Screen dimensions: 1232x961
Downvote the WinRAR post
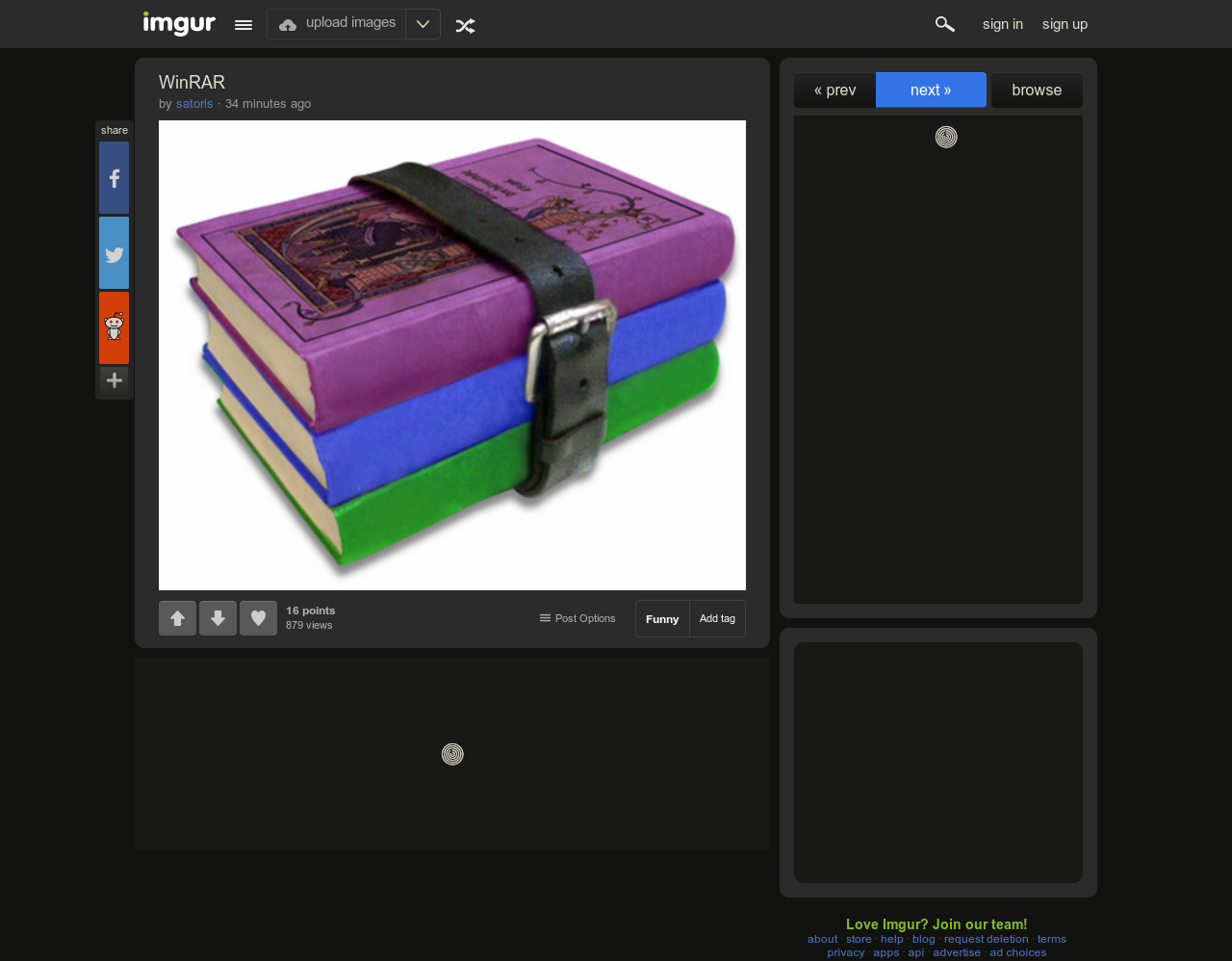click(218, 618)
